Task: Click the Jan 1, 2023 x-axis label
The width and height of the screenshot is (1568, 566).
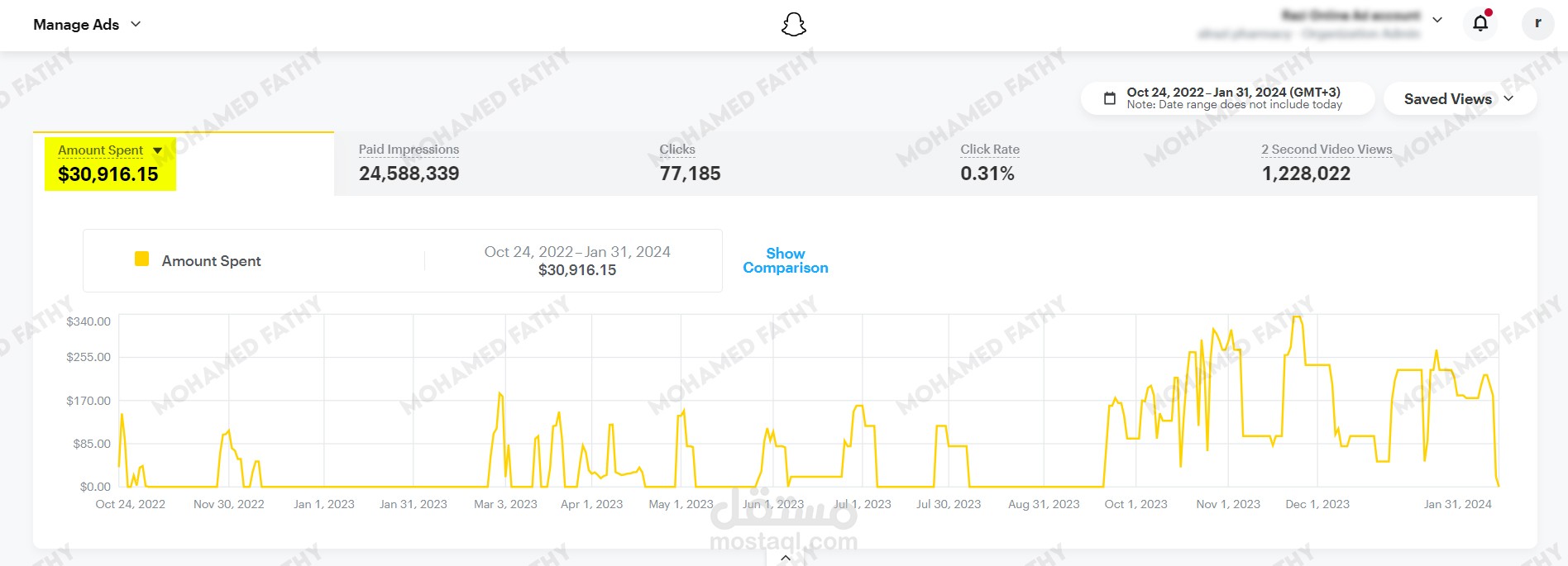Action: click(x=324, y=504)
